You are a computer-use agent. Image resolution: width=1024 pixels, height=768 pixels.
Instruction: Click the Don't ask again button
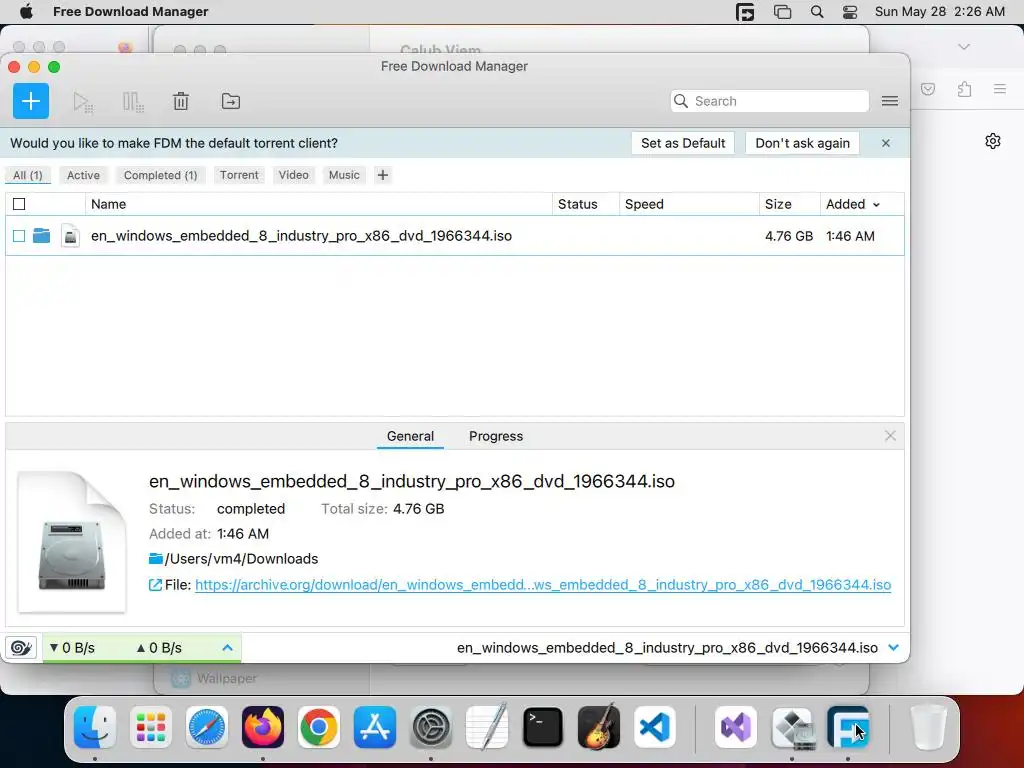(802, 143)
